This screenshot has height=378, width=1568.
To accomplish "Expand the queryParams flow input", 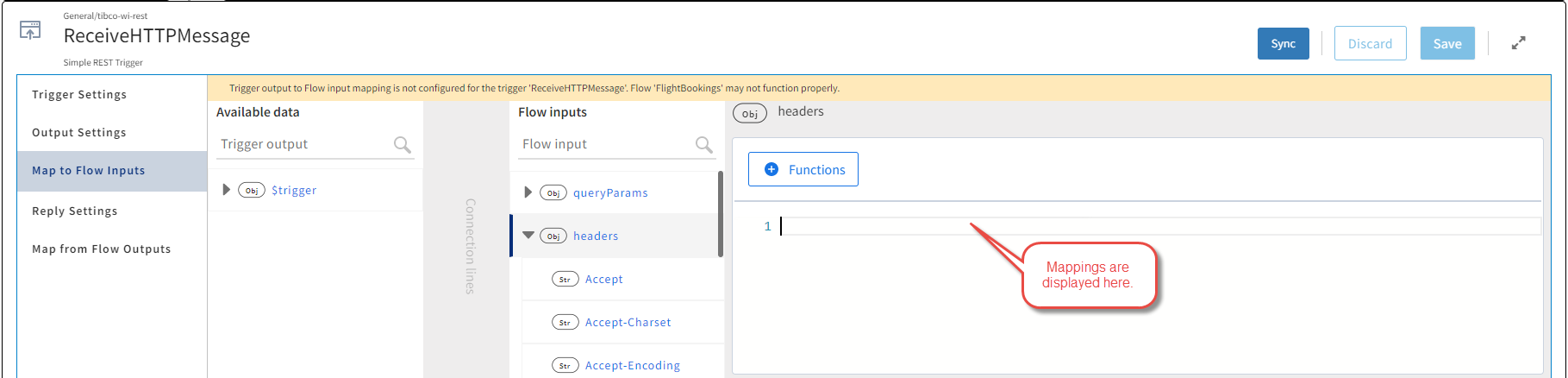I will pyautogui.click(x=528, y=192).
